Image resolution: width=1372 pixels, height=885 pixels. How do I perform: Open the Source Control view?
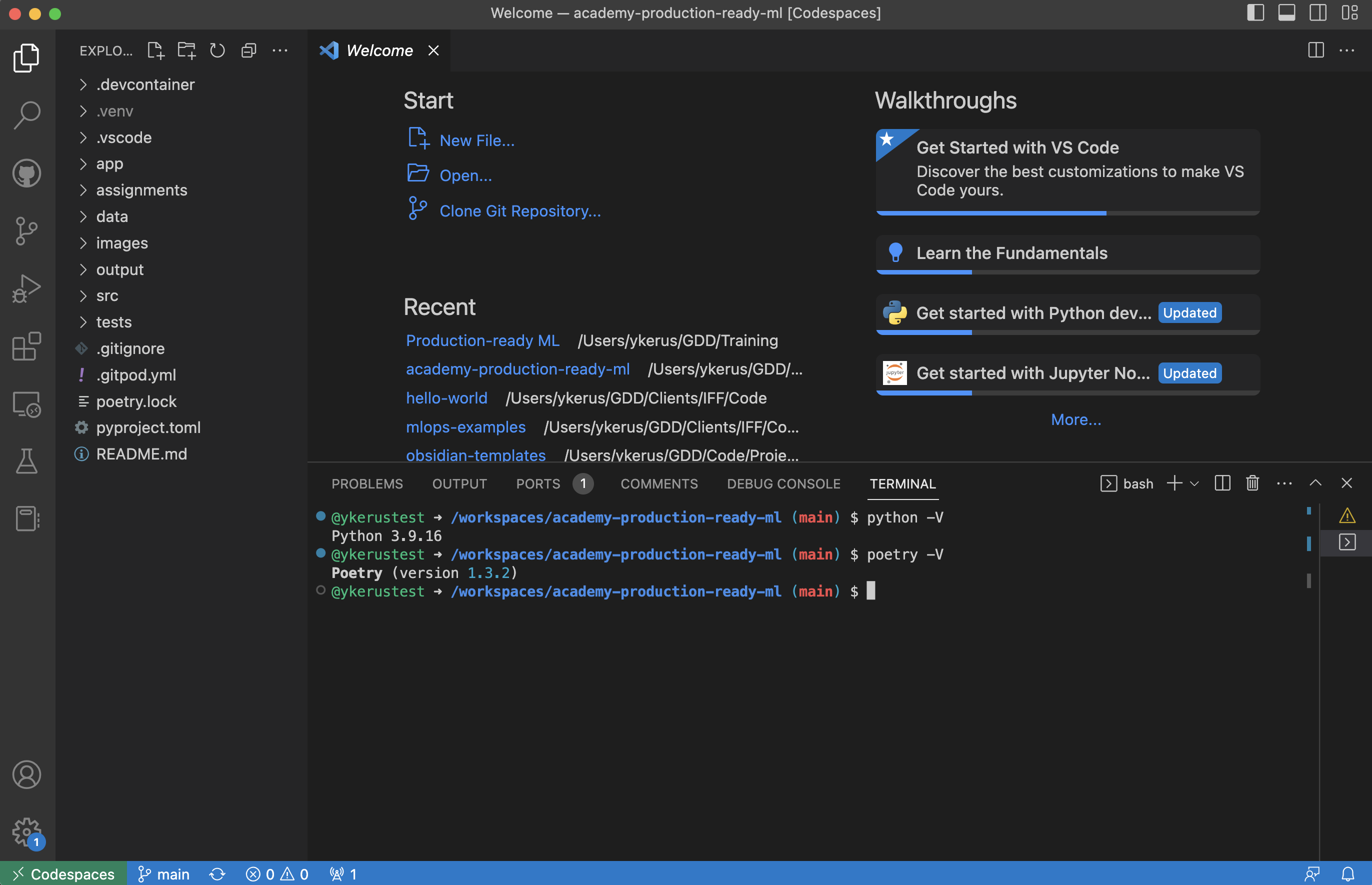point(26,231)
